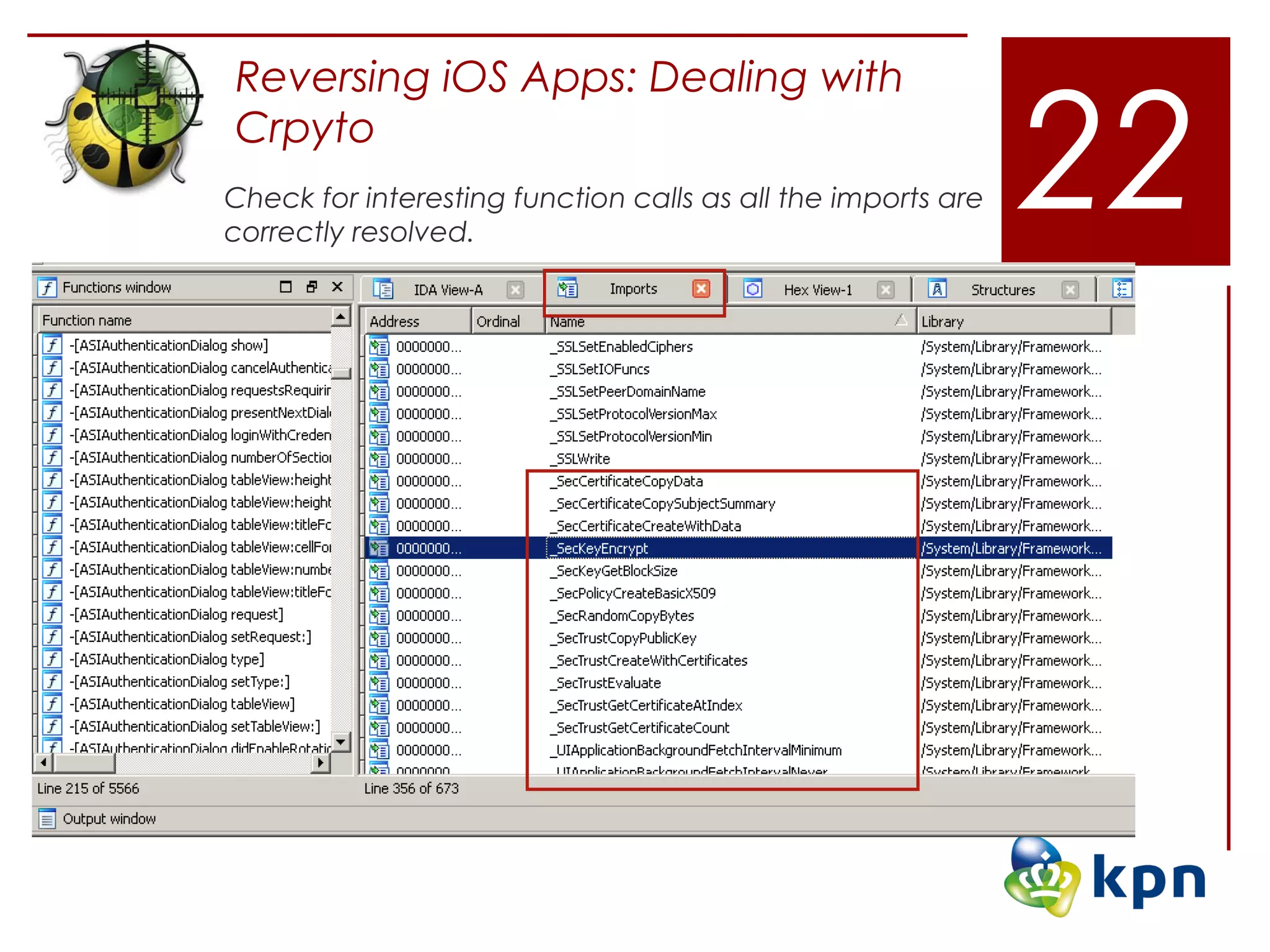Select the _SSLSetEnabledCiphers import
Screen dimensions: 1270x952
click(621, 346)
